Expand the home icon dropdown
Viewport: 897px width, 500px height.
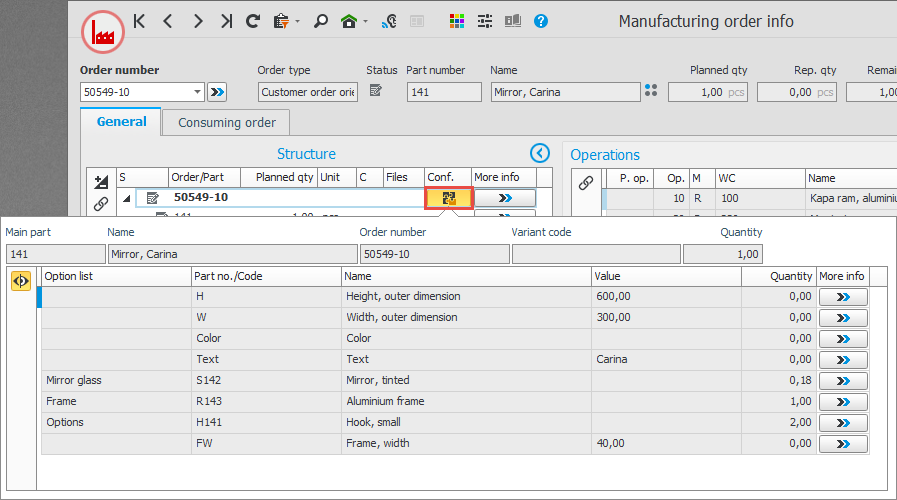pyautogui.click(x=366, y=22)
